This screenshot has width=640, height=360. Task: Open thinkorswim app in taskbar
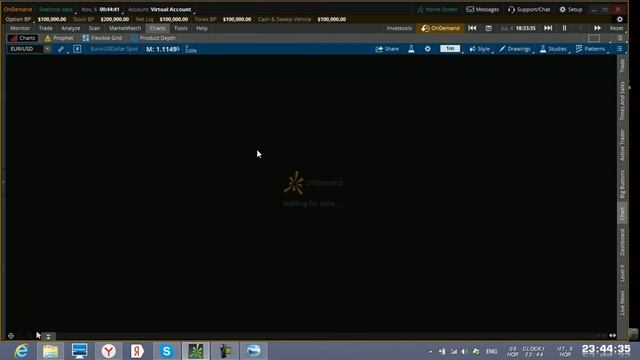pos(196,351)
